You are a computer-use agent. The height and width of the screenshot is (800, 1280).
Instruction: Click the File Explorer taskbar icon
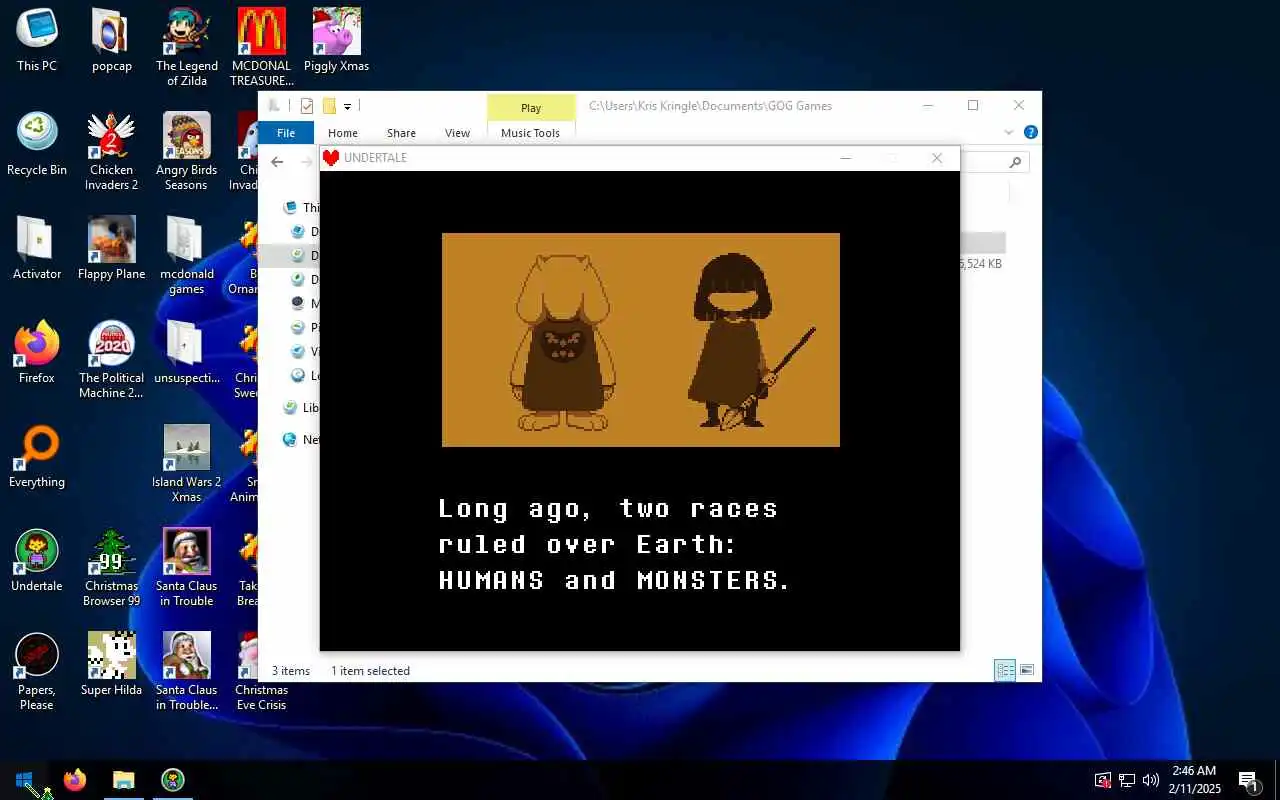[x=124, y=780]
